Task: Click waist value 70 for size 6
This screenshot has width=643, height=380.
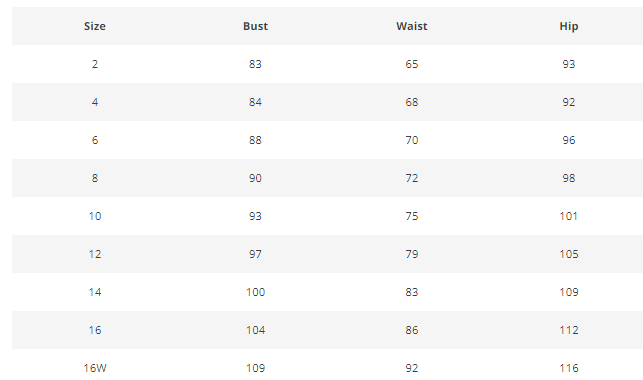Action: 412,140
